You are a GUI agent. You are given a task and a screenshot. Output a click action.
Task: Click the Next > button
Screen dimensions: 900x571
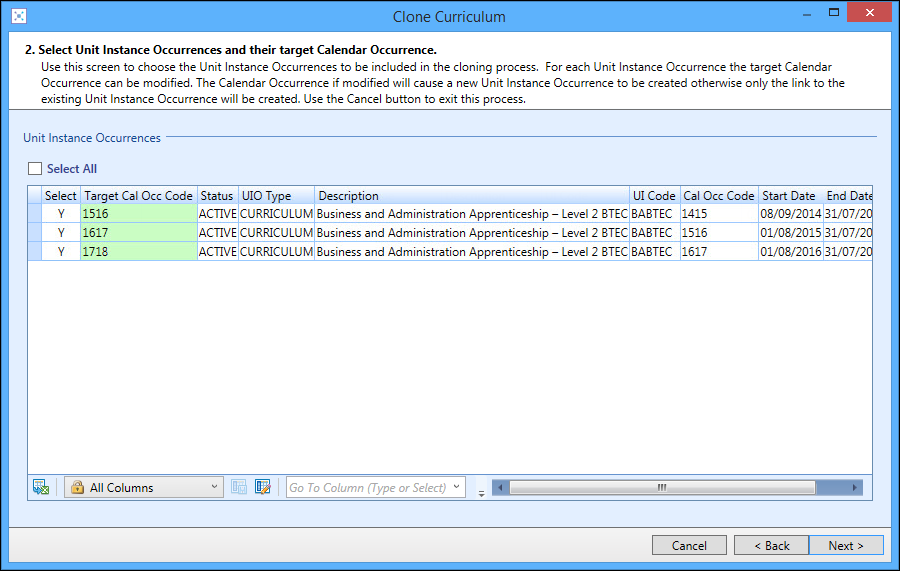click(x=846, y=545)
